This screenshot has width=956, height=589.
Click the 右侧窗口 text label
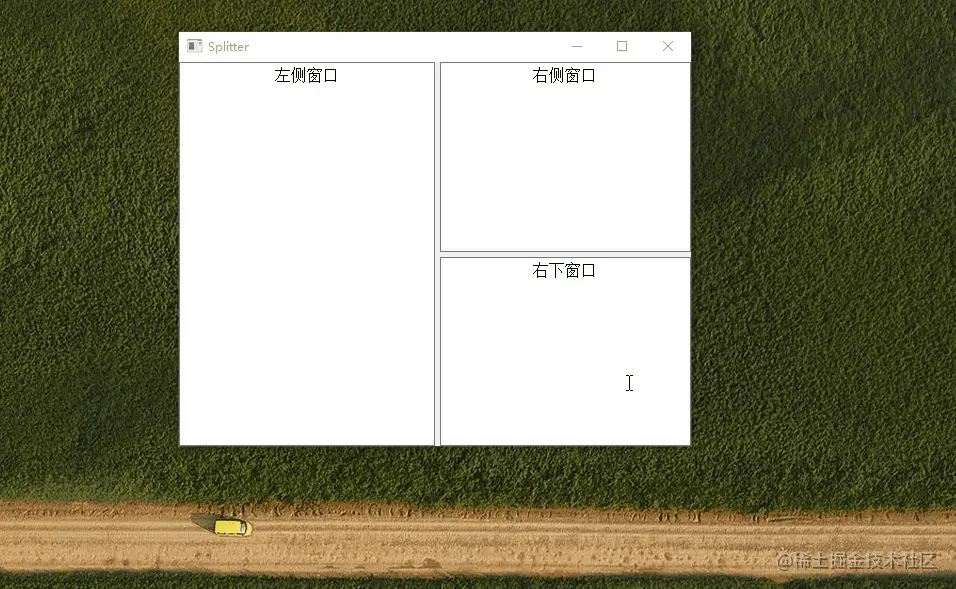coord(564,75)
